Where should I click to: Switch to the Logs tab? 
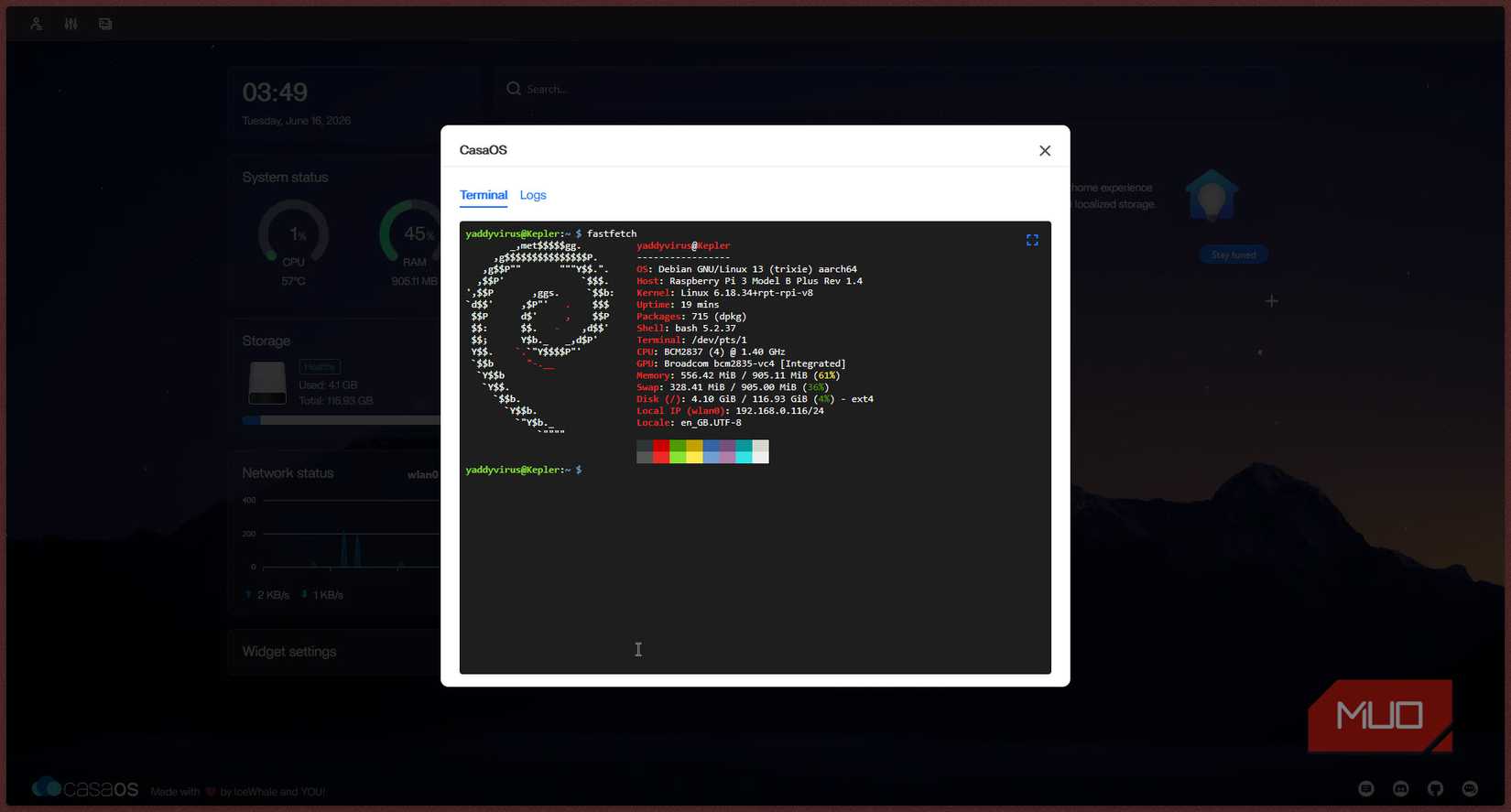coord(533,195)
